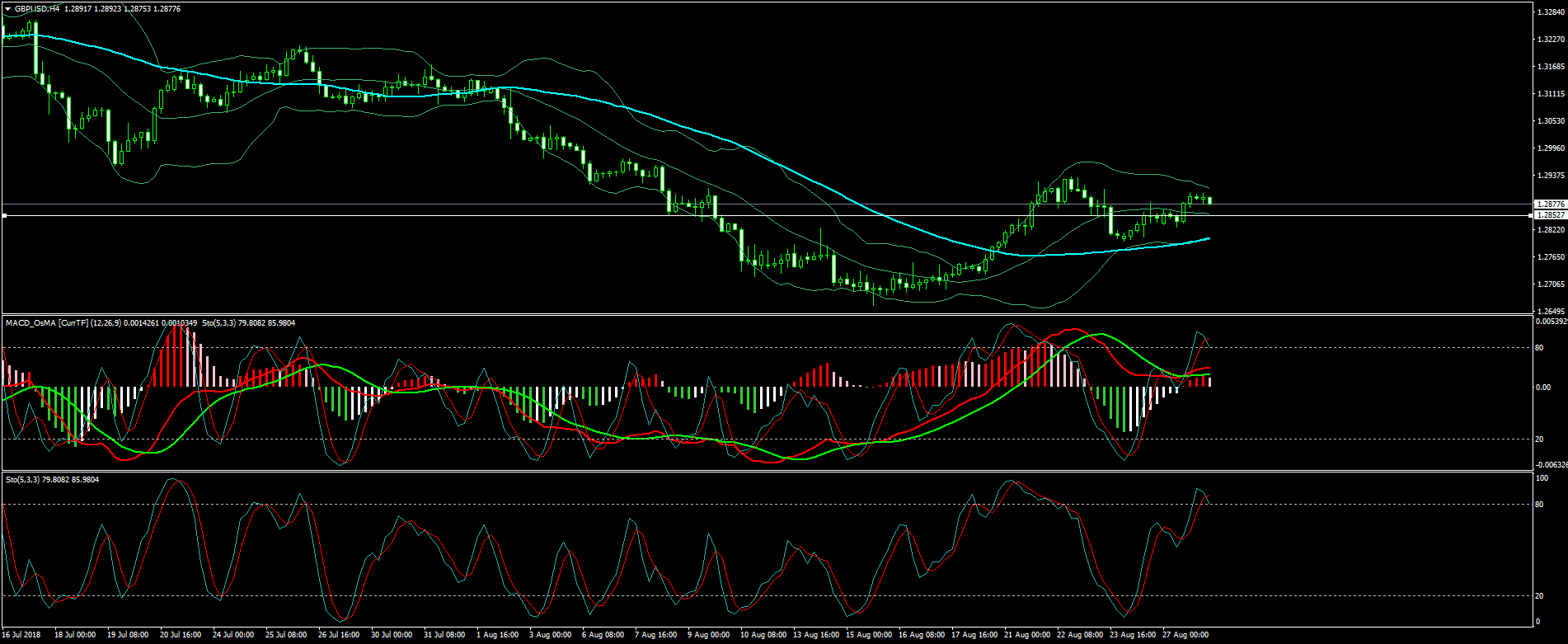Click the time axis label 27 Aug 00:00
The width and height of the screenshot is (1568, 644).
[x=1185, y=635]
